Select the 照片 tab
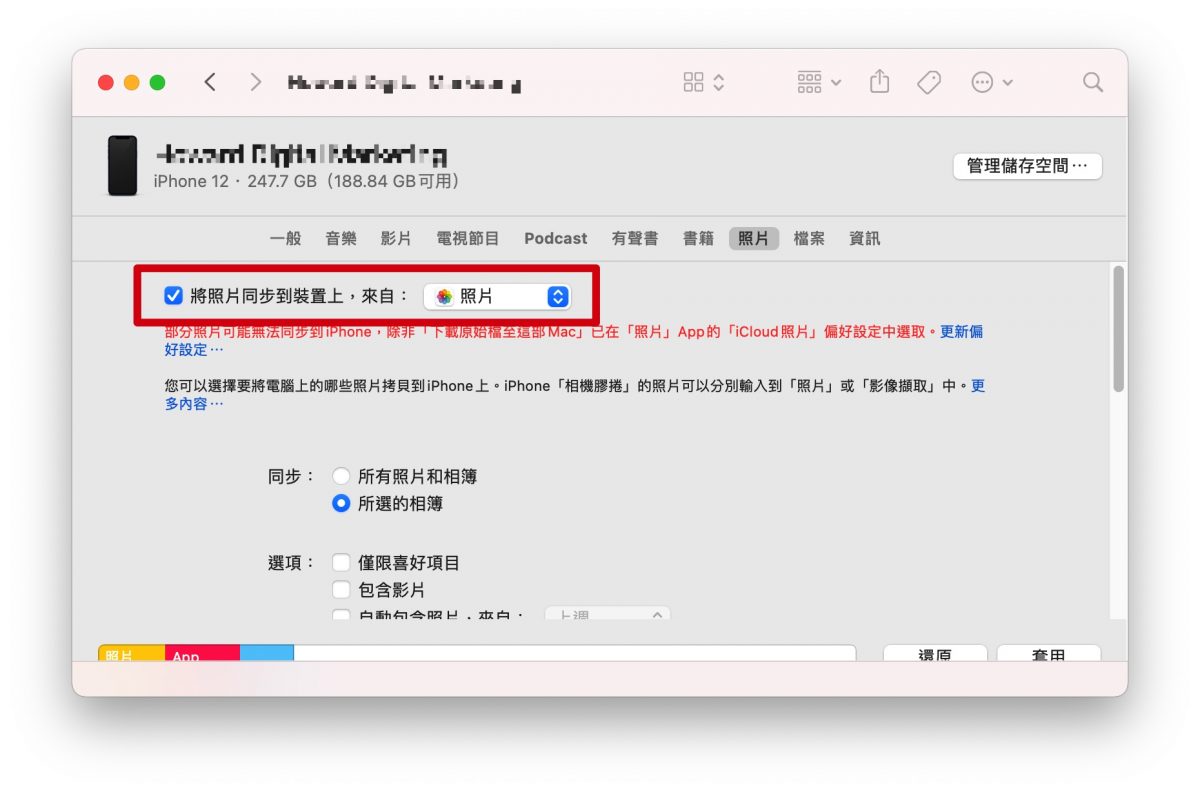Screen dimensions: 1200x792 pyautogui.click(x=754, y=238)
